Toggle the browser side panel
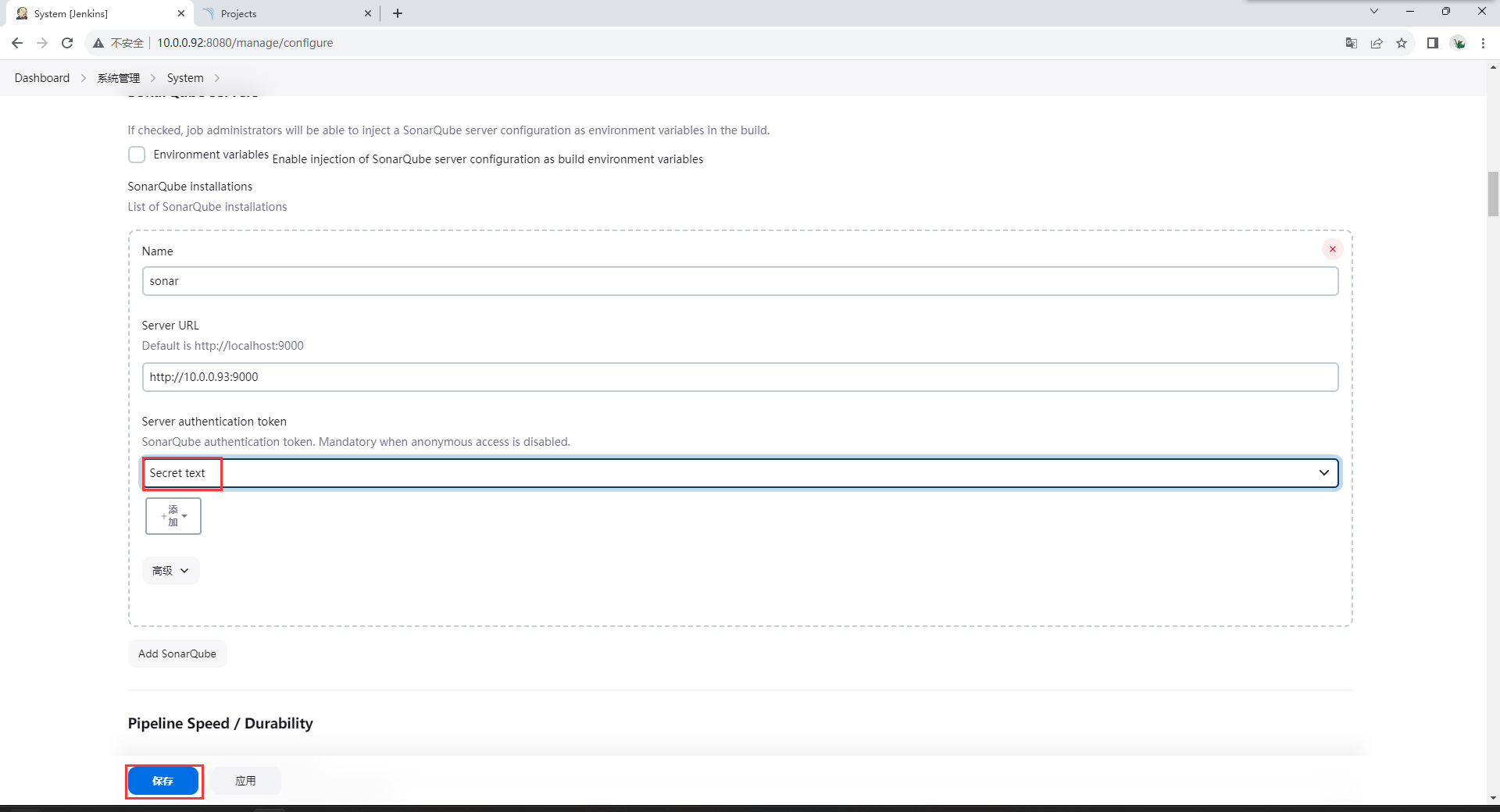This screenshot has height=812, width=1500. coord(1433,43)
